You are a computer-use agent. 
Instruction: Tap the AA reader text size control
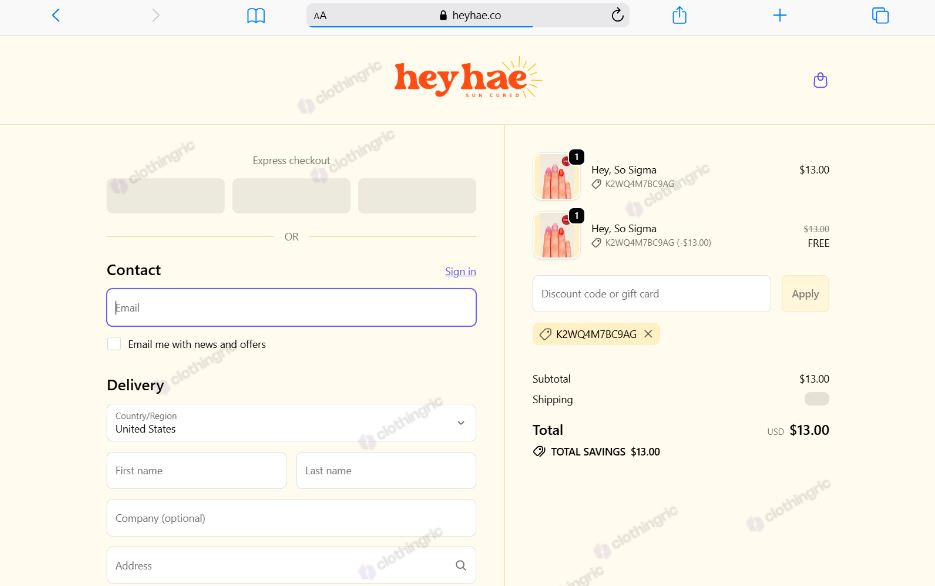[x=320, y=15]
